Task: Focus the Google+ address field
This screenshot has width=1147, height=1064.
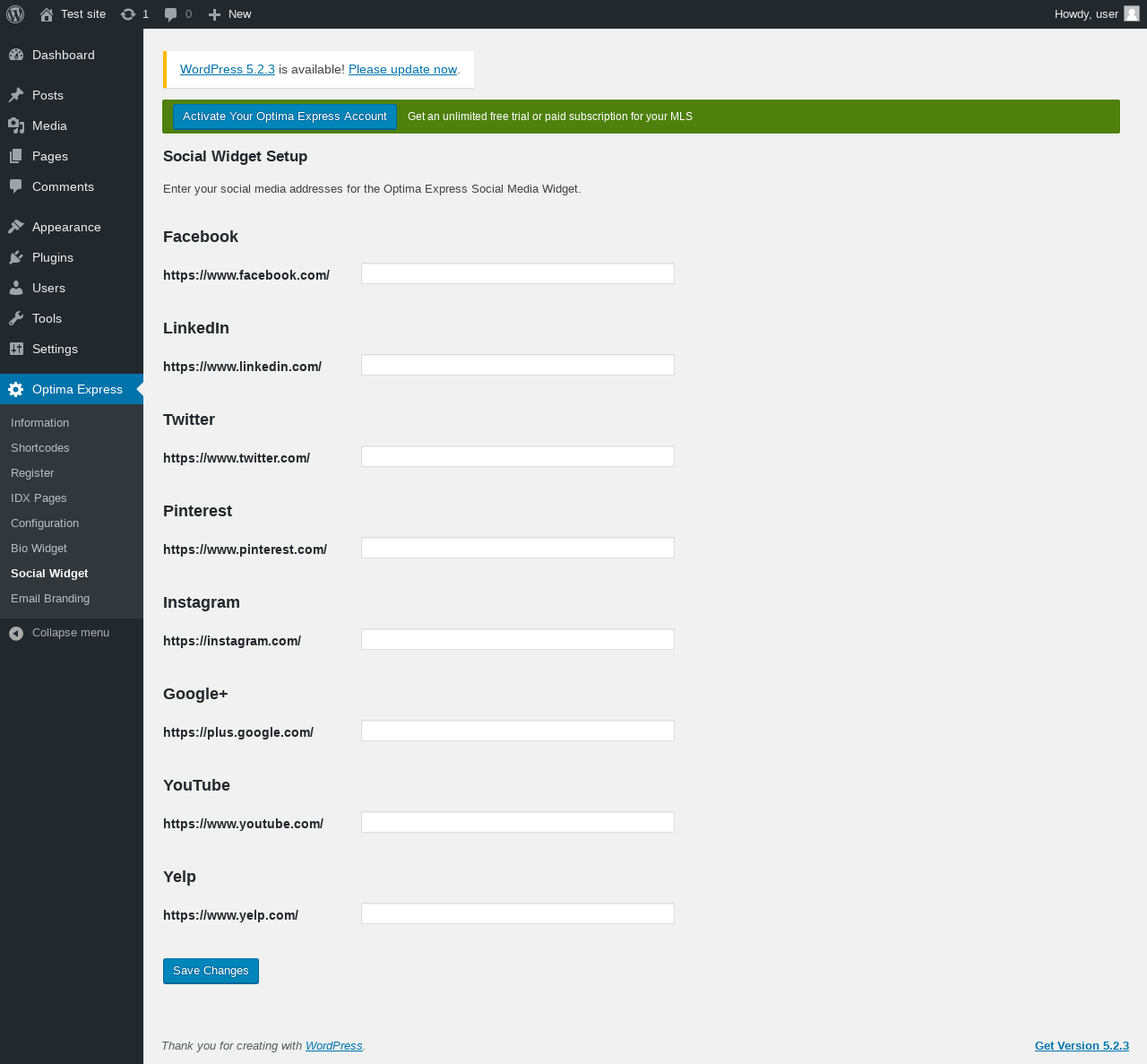Action: (518, 731)
